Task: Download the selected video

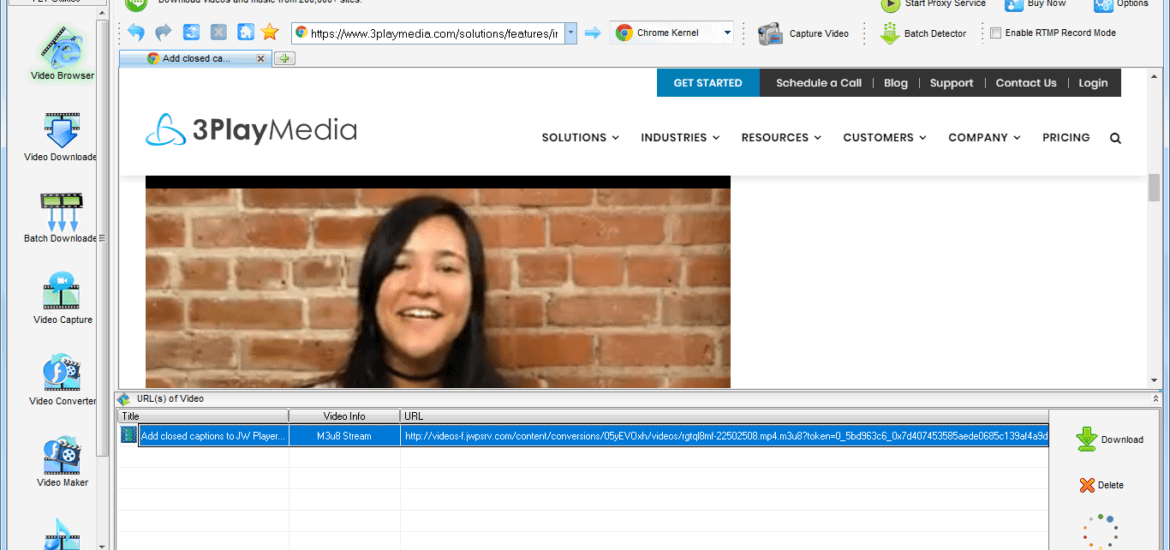Action: [1110, 440]
